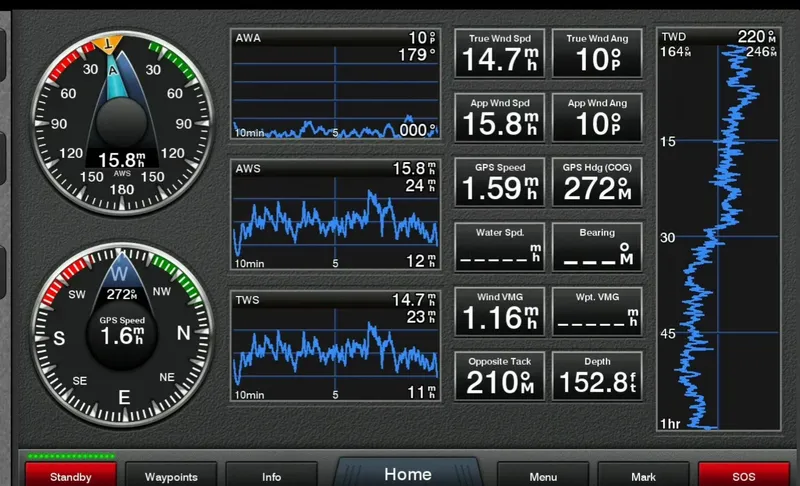Select the GPS Speed data box
Image resolution: width=800 pixels, height=486 pixels.
499,181
